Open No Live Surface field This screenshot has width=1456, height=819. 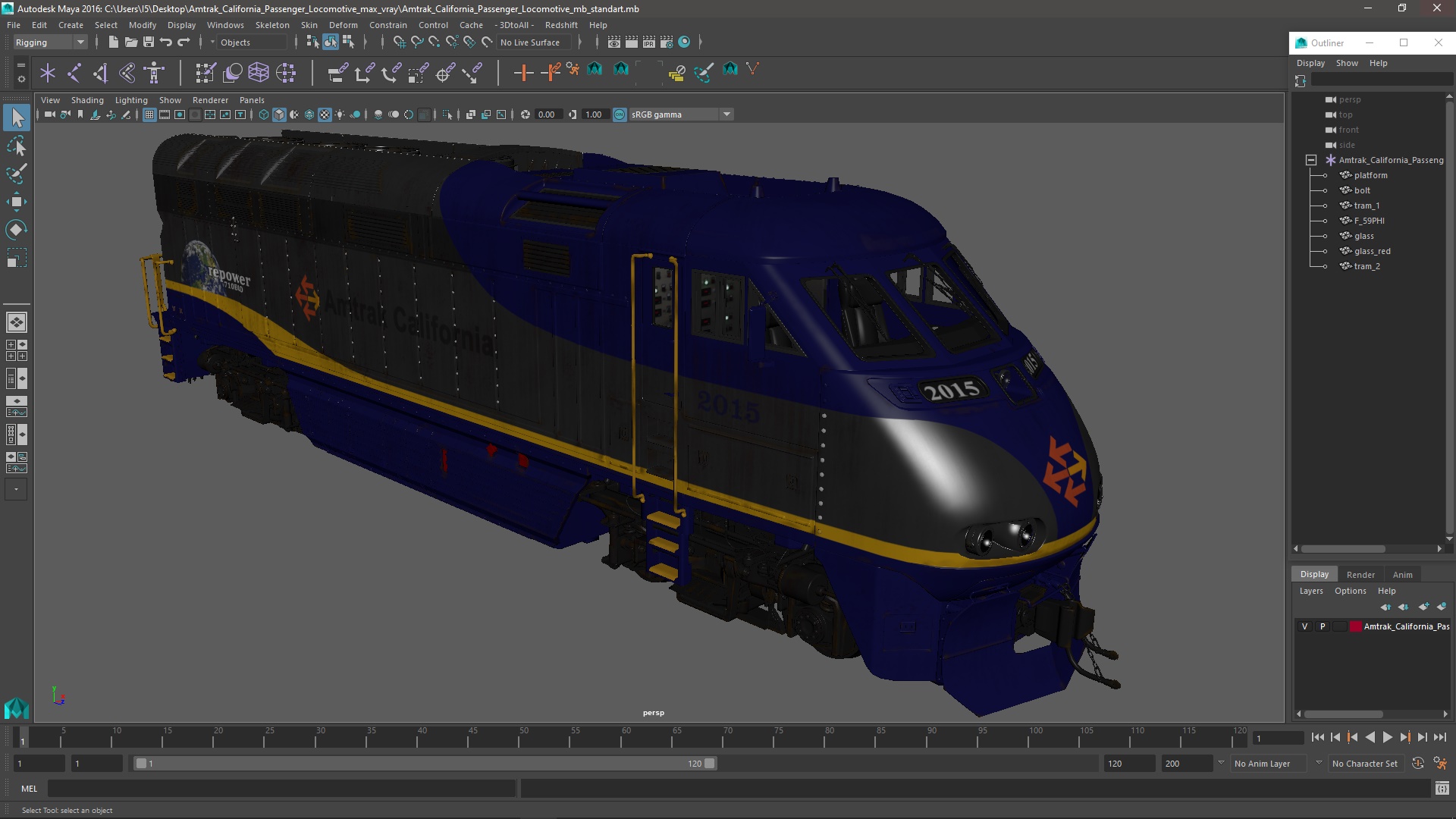[x=535, y=42]
